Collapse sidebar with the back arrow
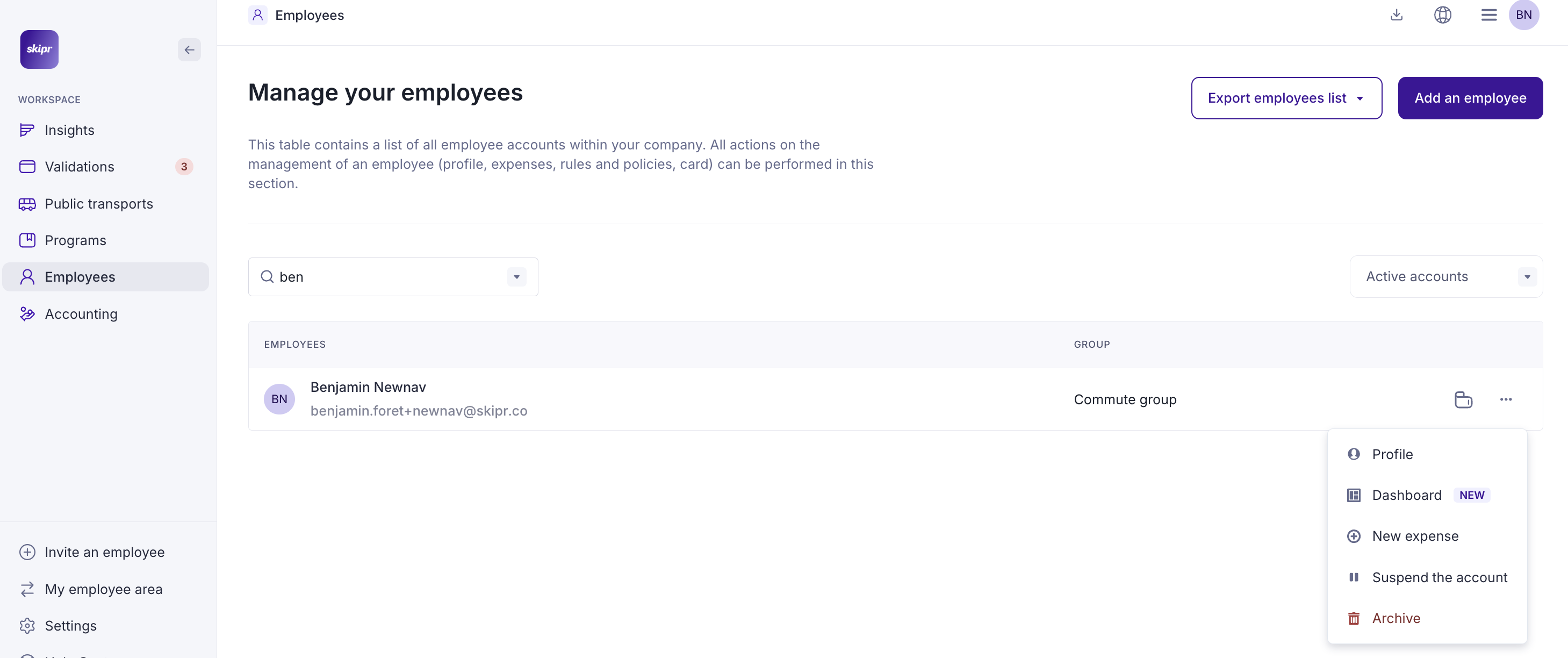This screenshot has height=658, width=1568. pyautogui.click(x=189, y=50)
